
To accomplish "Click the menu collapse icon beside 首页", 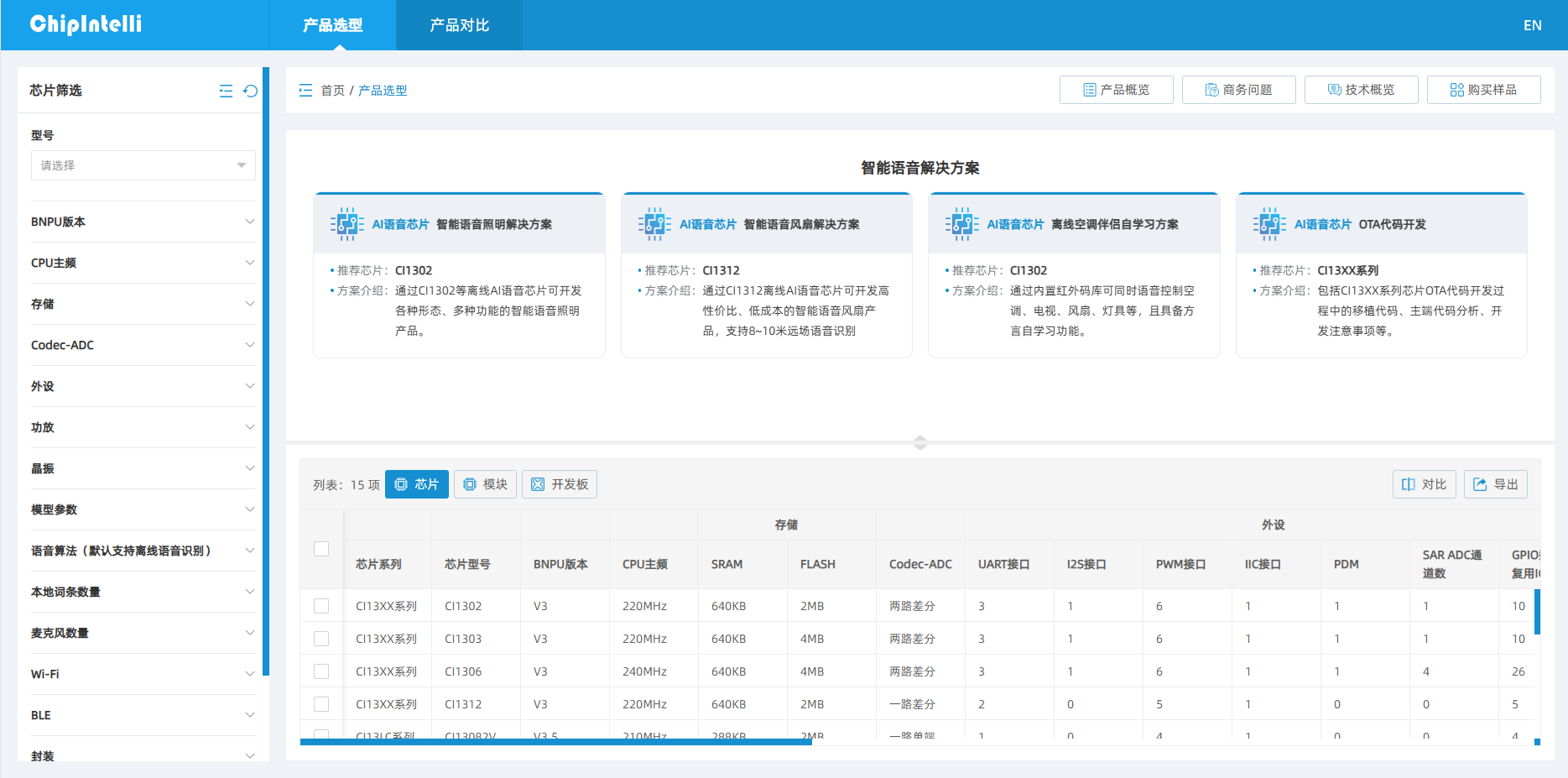I will [305, 90].
